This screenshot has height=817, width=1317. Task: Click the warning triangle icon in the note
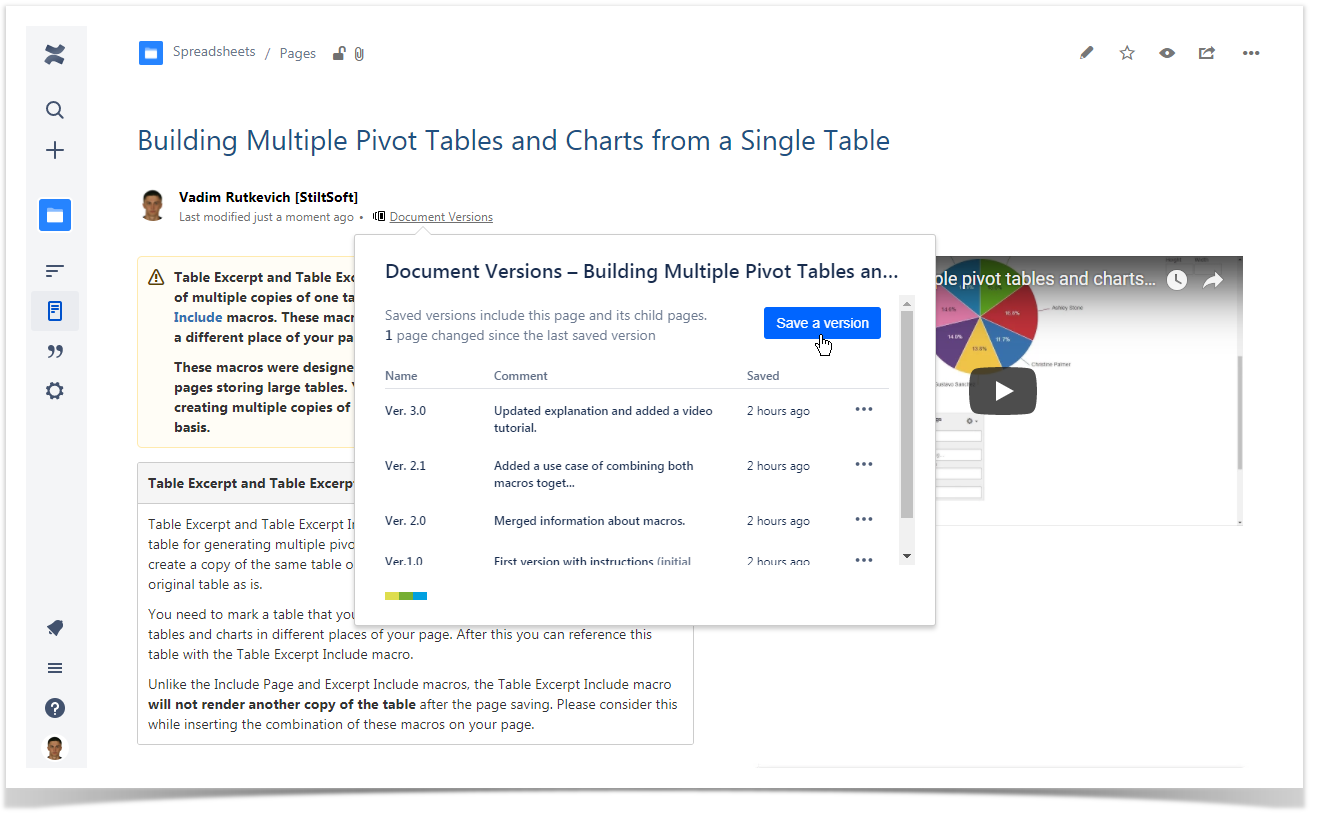coord(156,278)
